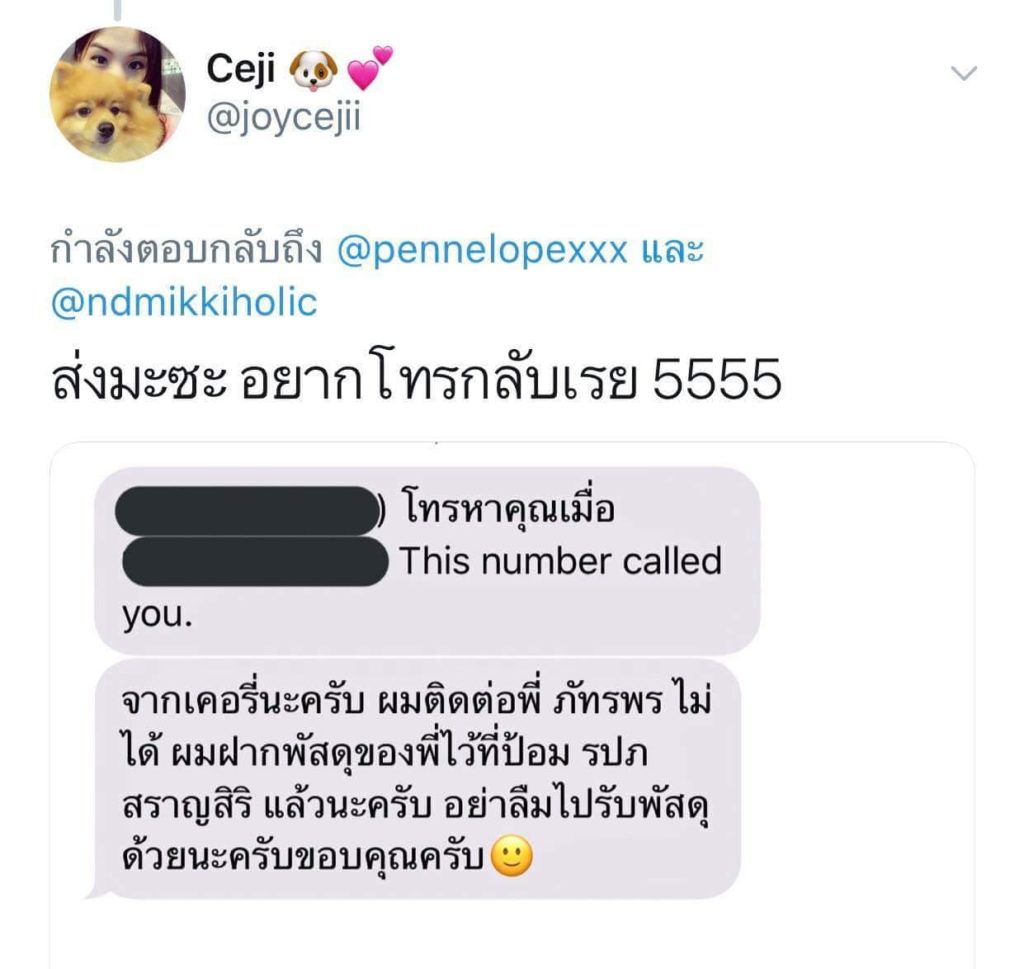Click the กำลังตอบกลับถึง replying label
Screen dimensions: 1024x969
pyautogui.click(x=187, y=250)
